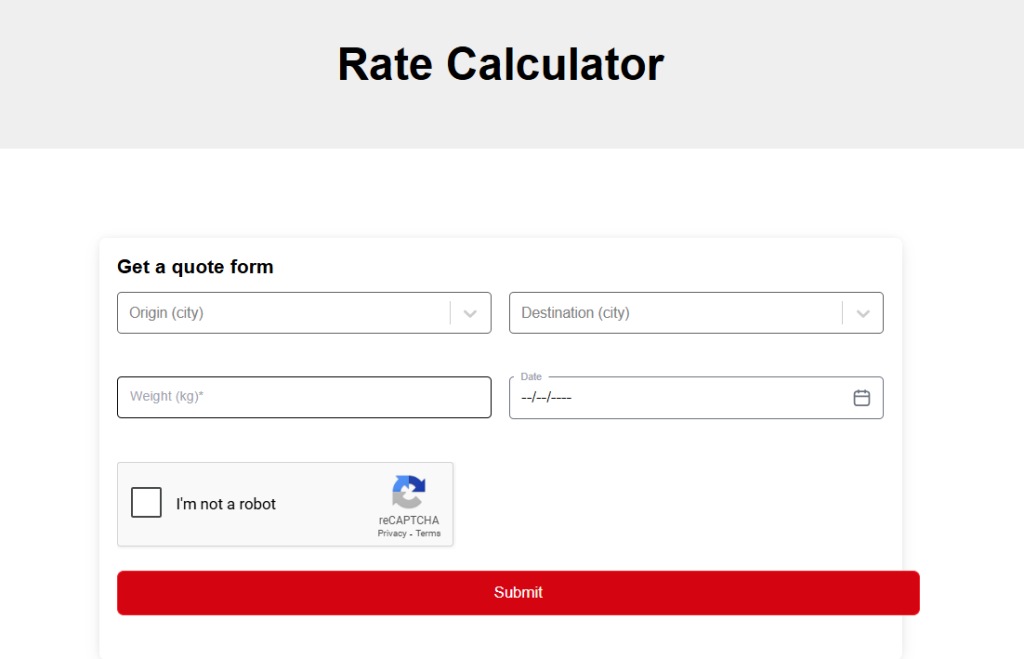1024x659 pixels.
Task: Click the "Rate Calculator" page heading
Action: (500, 64)
